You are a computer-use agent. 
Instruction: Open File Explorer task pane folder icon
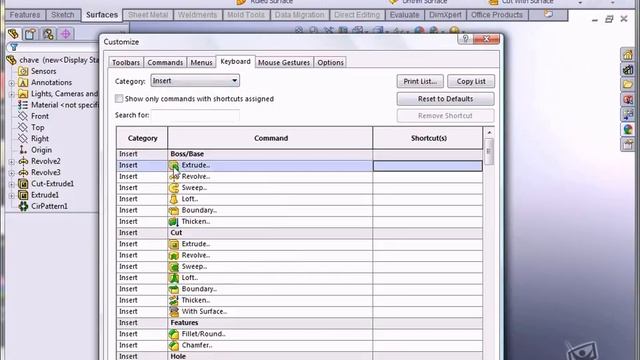[x=628, y=84]
